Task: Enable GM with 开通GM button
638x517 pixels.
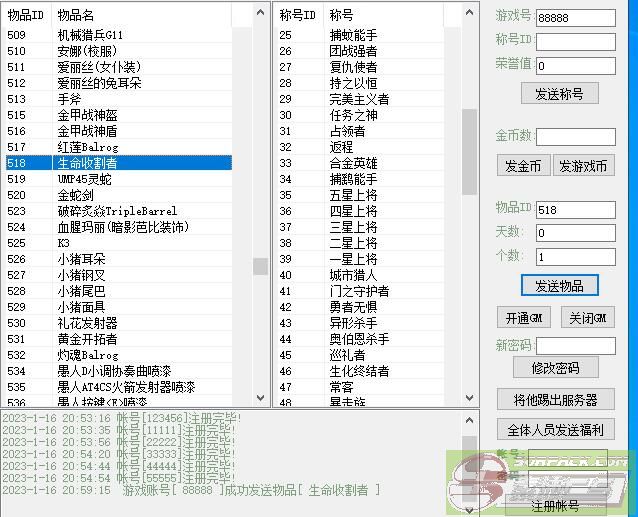Action: tap(524, 318)
